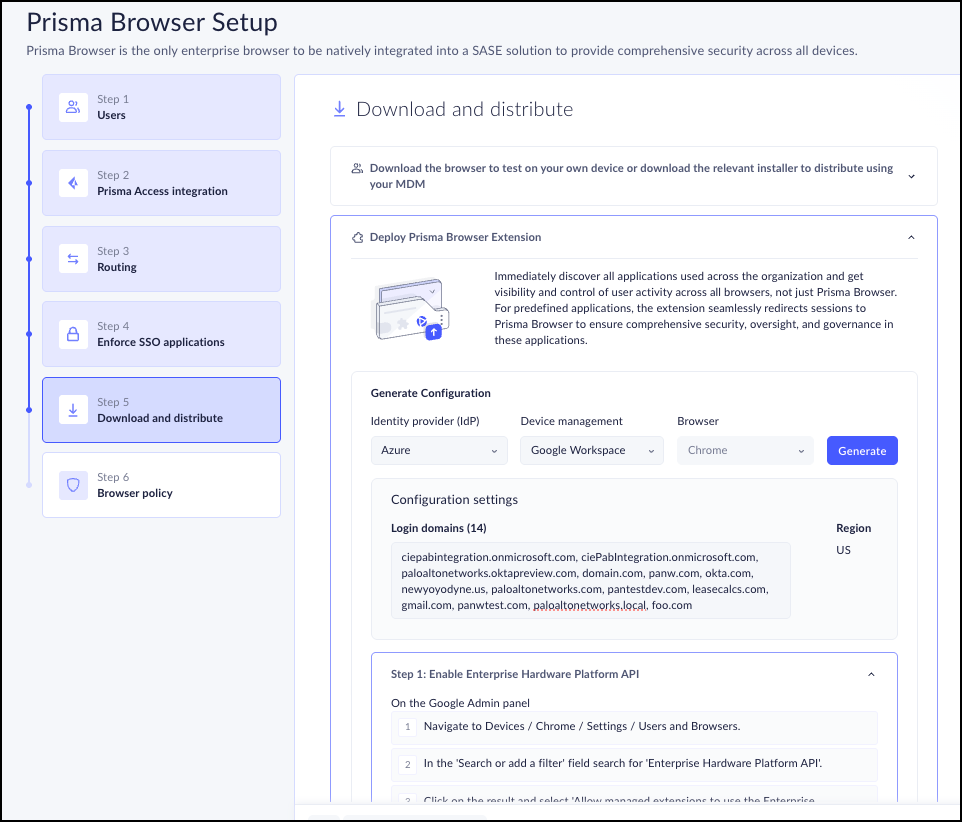
Task: Click the Users step icon
Action: click(73, 107)
